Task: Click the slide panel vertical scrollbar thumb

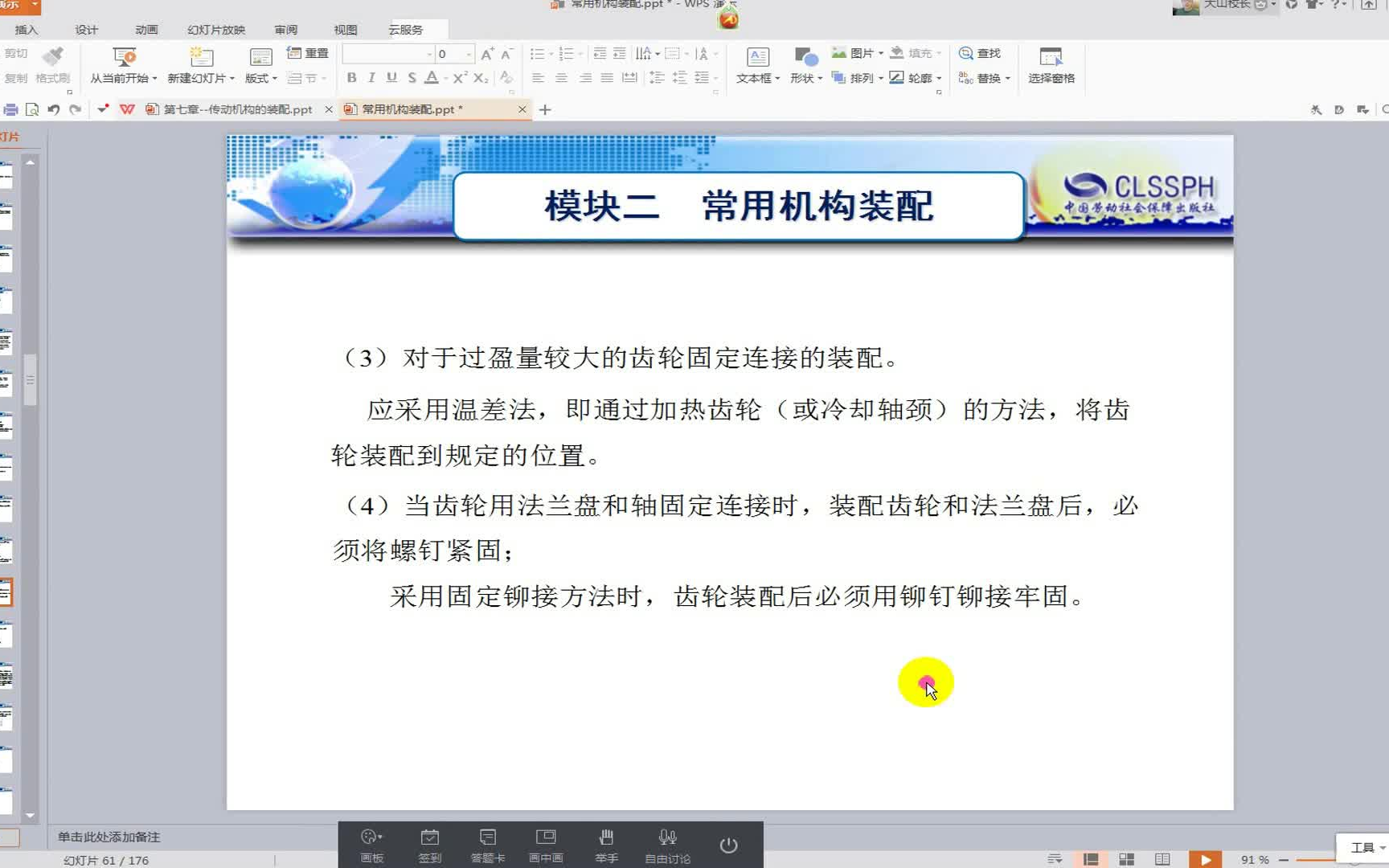Action: tap(30, 379)
